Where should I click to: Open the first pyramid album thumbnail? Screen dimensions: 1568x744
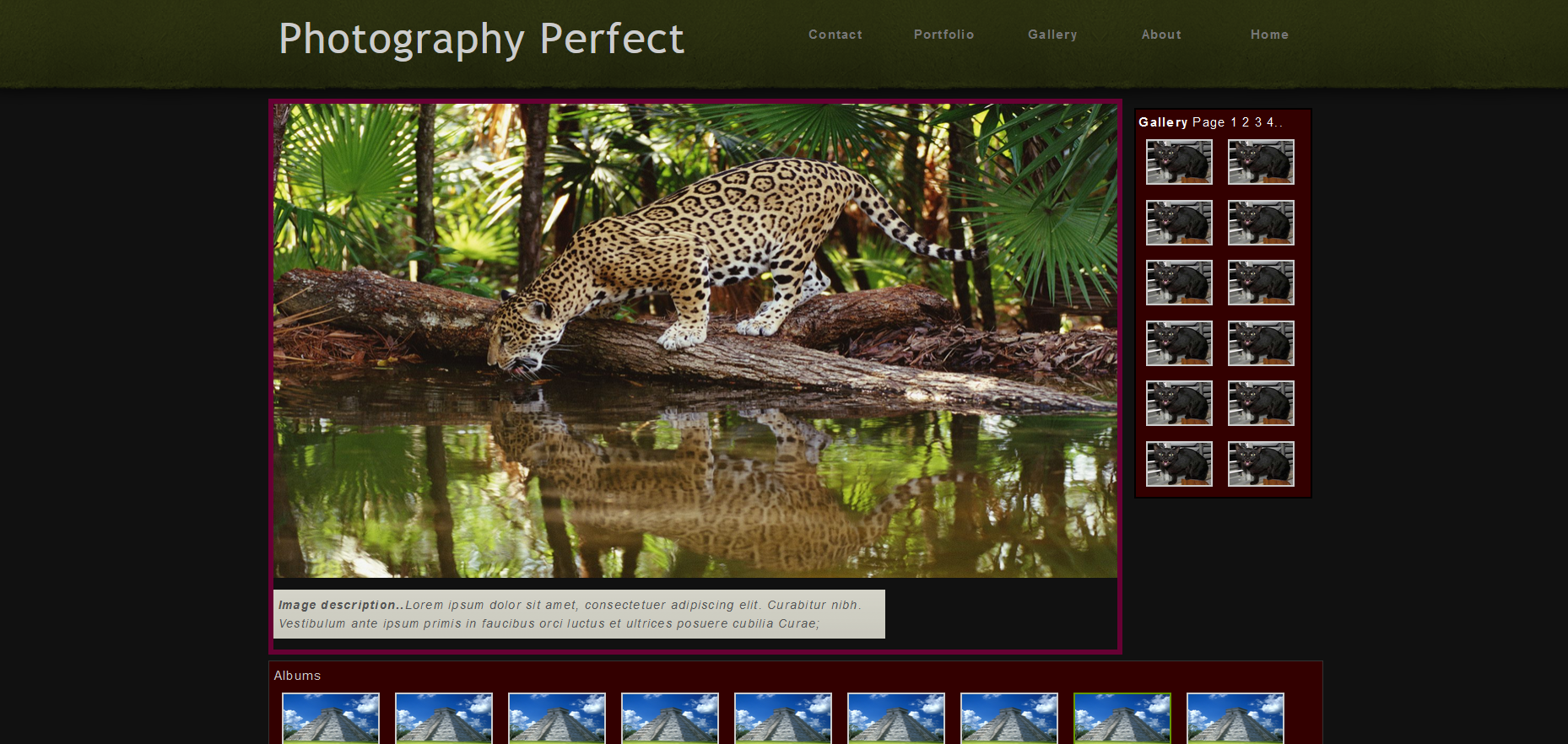coord(331,719)
